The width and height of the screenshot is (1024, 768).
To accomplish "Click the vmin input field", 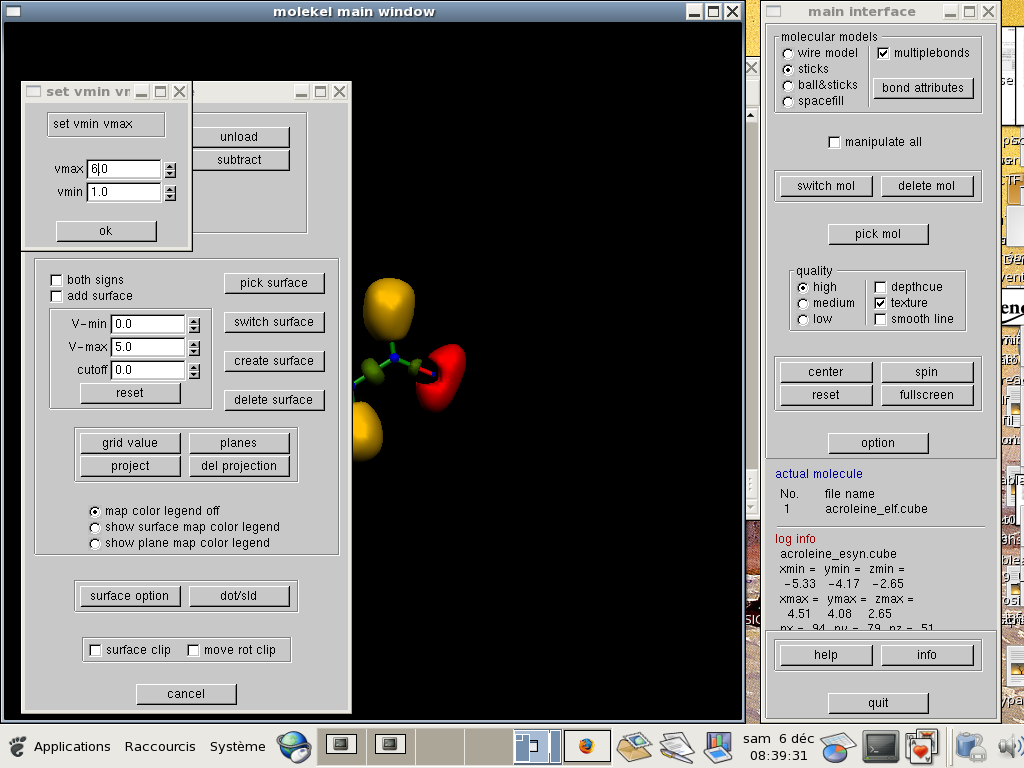I will [124, 192].
